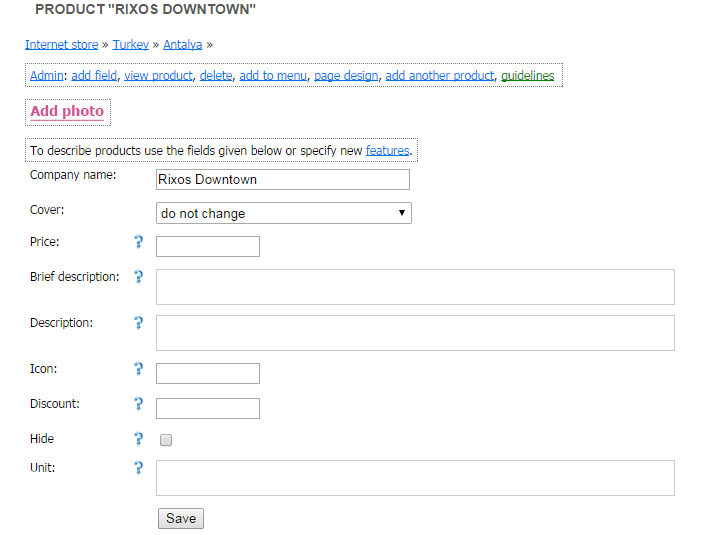Toggle the Hide checkbox
The width and height of the screenshot is (710, 535).
166,440
